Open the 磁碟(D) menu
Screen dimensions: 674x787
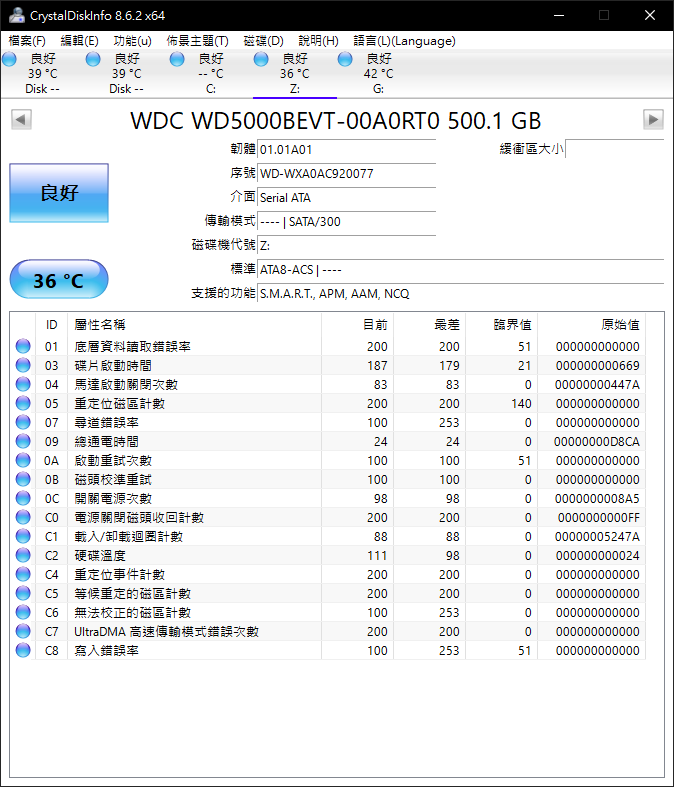tap(263, 41)
